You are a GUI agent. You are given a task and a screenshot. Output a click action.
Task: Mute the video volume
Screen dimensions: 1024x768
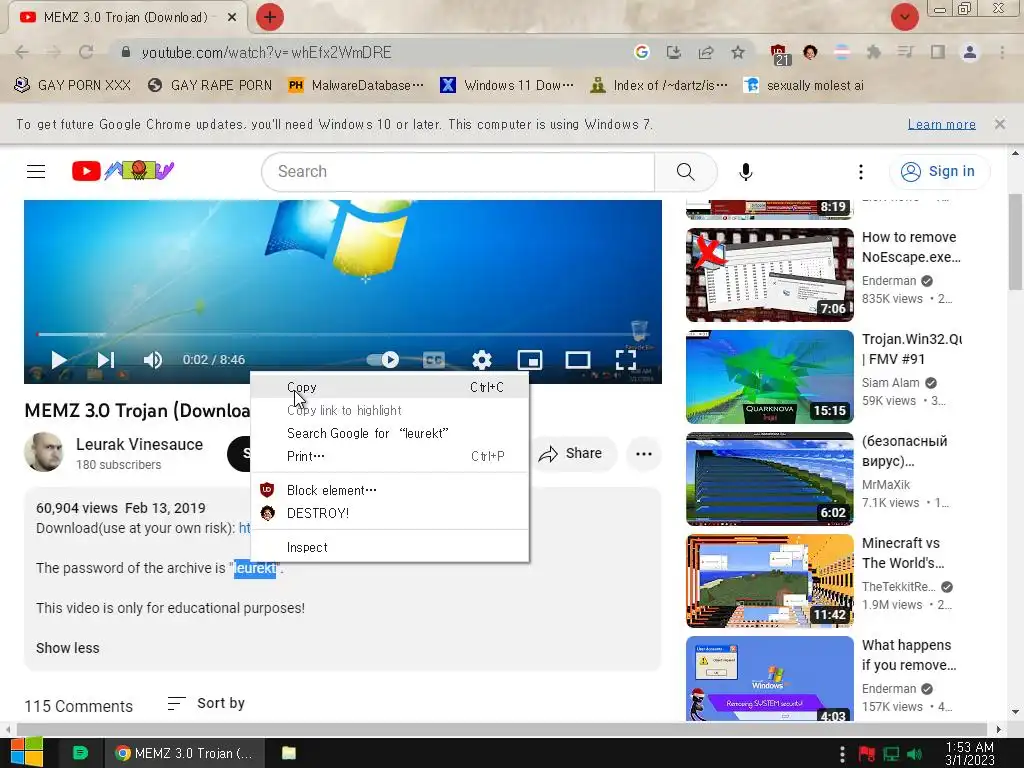pos(152,360)
